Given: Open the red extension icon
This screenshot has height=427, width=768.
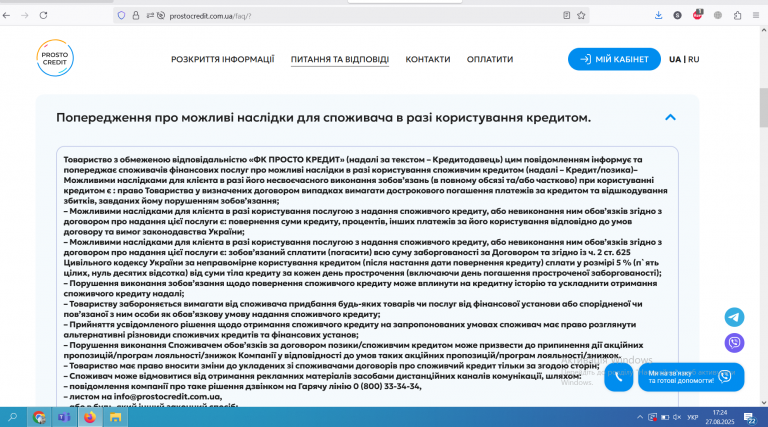Looking at the screenshot, I should [x=697, y=15].
